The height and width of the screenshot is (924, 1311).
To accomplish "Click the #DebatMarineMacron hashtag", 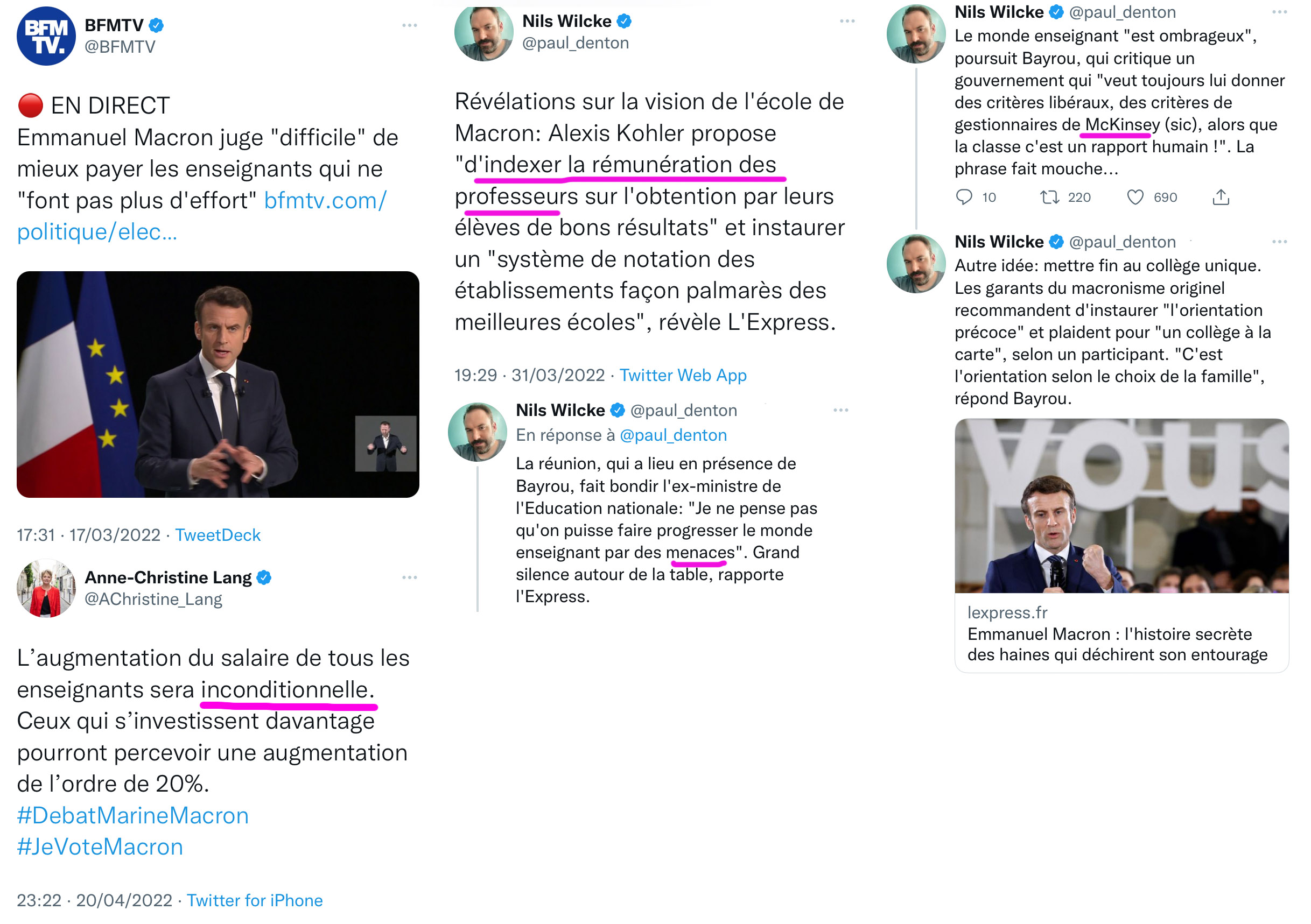I will click(x=133, y=815).
